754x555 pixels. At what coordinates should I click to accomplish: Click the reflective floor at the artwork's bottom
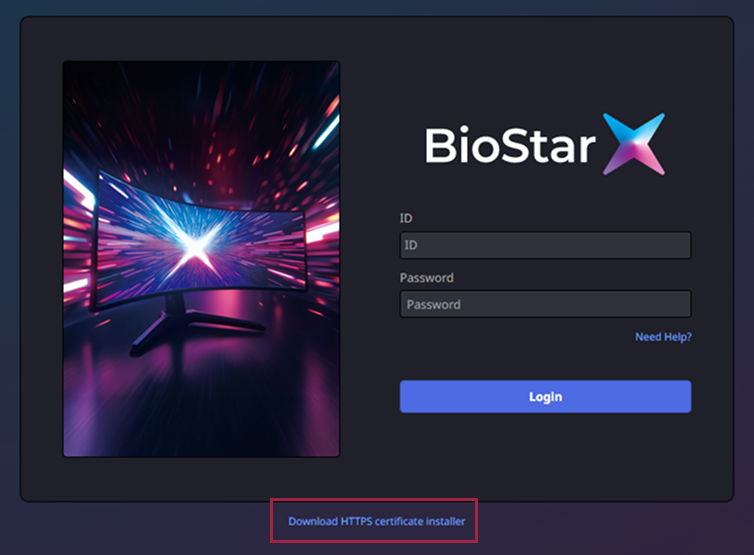click(x=200, y=420)
